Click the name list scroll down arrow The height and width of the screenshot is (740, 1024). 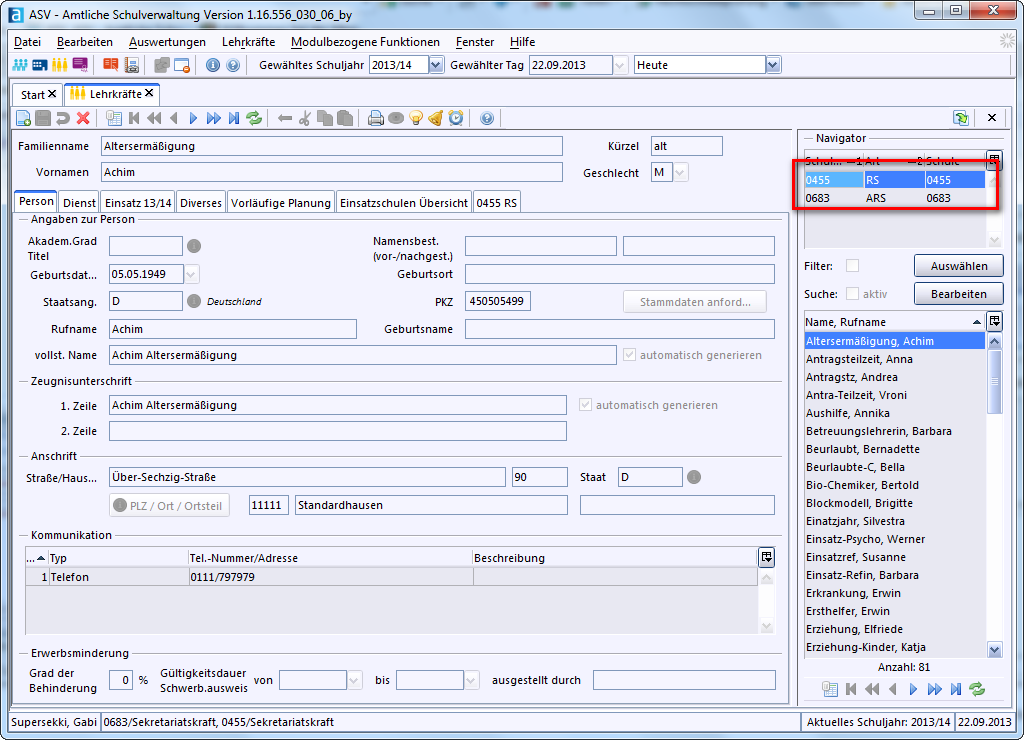pyautogui.click(x=995, y=650)
